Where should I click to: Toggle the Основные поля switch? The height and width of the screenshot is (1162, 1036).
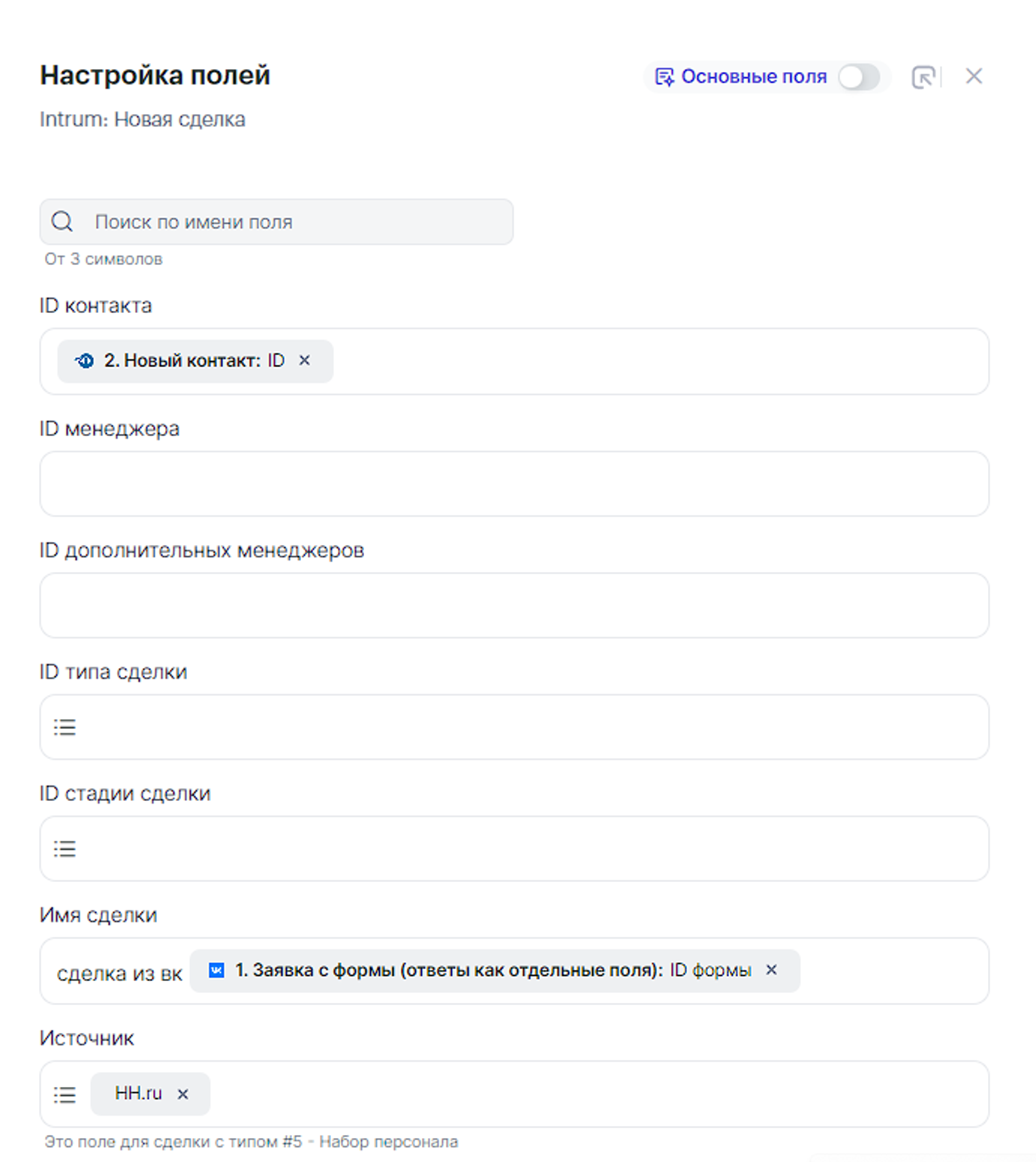(859, 77)
